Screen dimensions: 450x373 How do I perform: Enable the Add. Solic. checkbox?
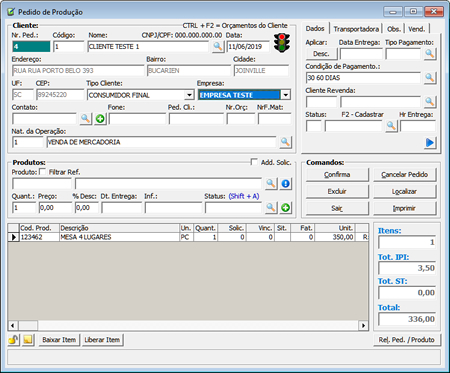click(x=254, y=162)
